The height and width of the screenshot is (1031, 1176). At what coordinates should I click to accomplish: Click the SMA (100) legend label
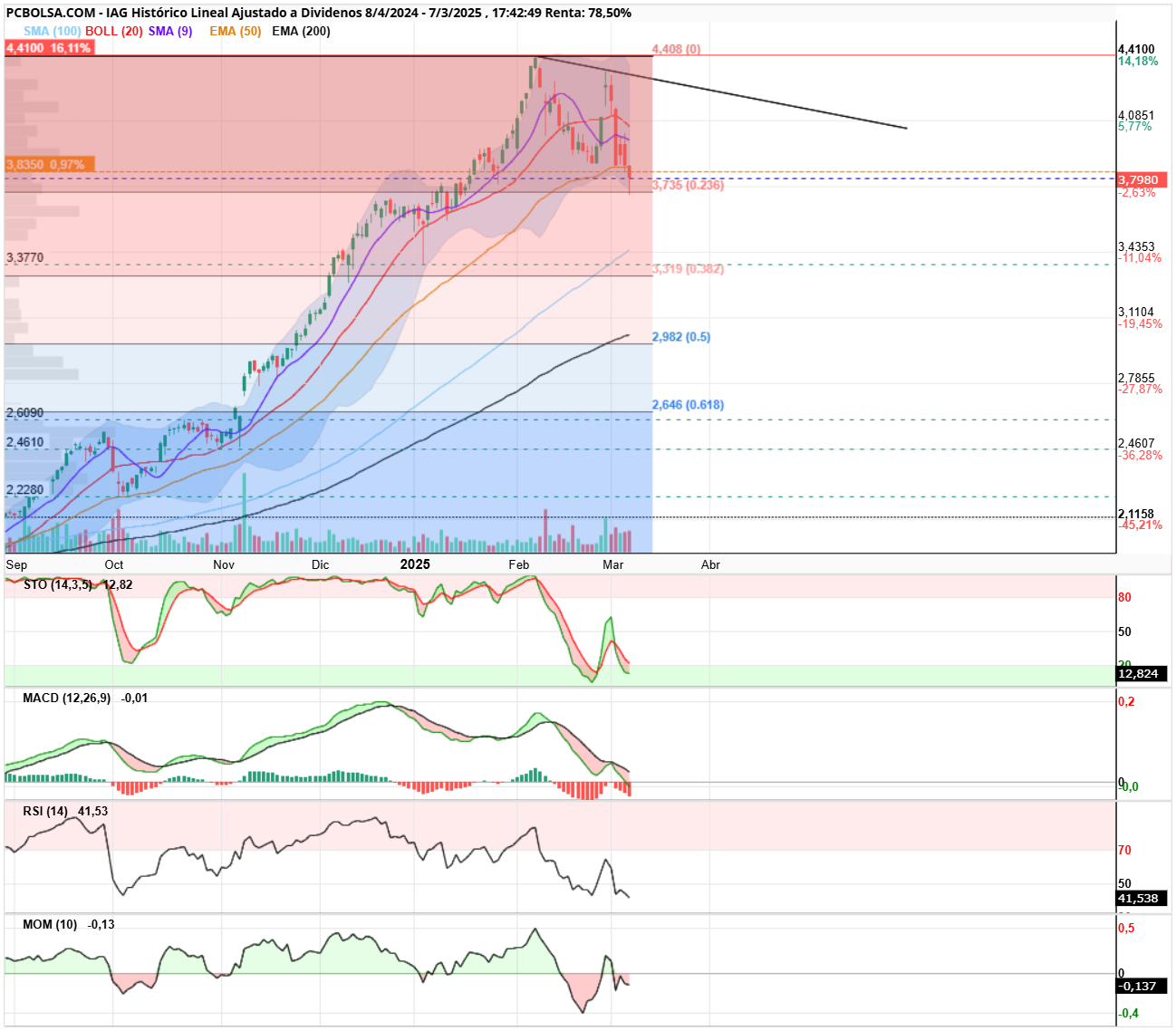[52, 31]
